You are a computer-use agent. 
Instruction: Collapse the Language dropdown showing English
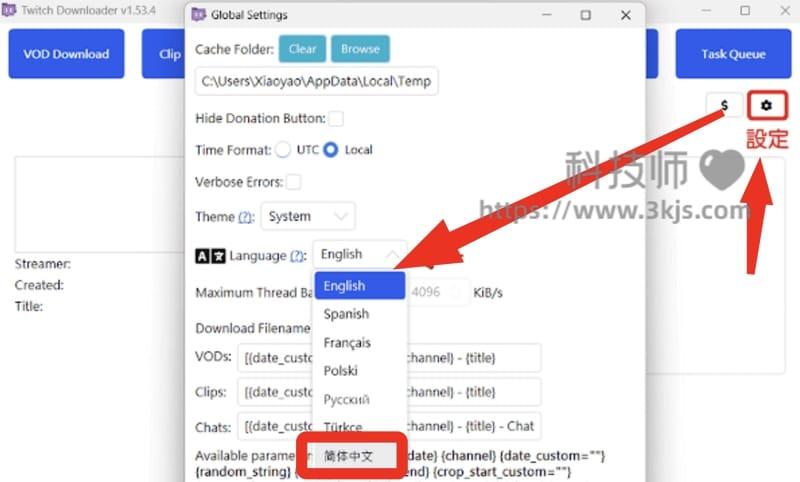(360, 254)
